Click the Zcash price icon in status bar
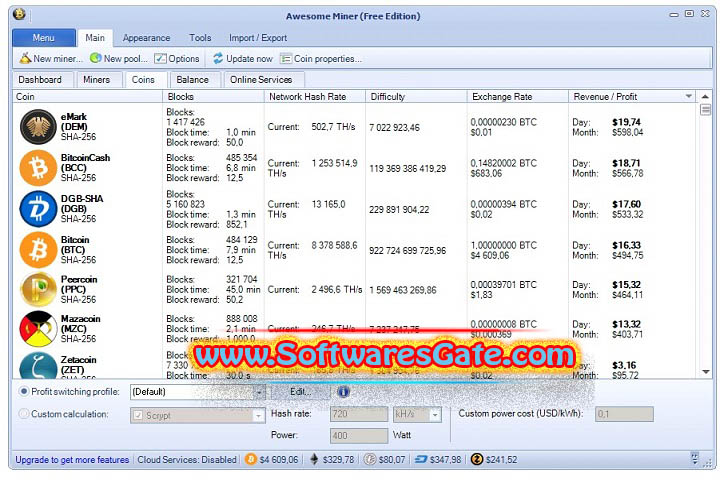The image size is (720, 480). [477, 459]
